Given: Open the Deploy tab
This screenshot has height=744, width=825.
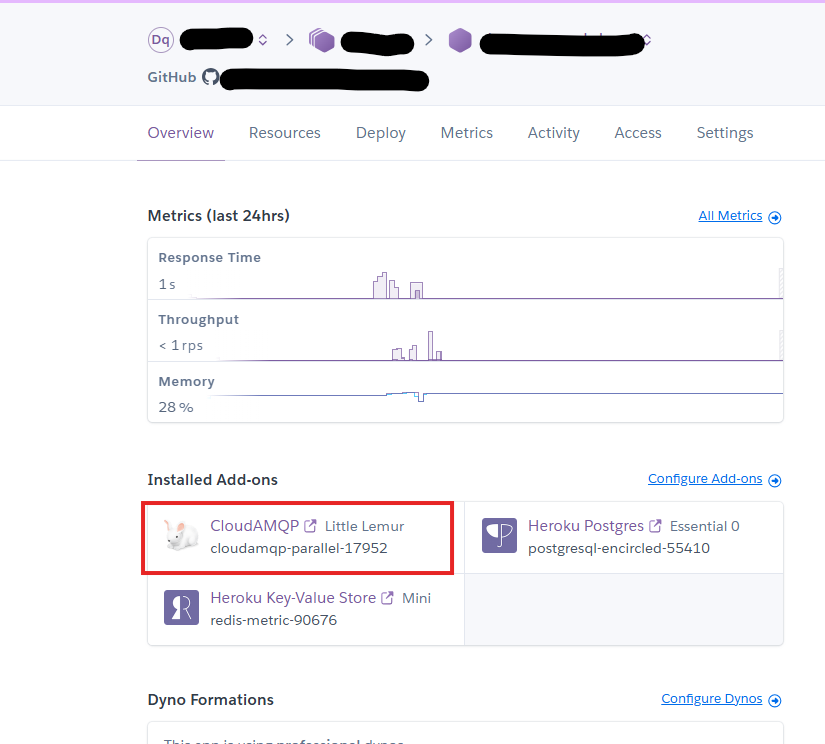Looking at the screenshot, I should (380, 133).
